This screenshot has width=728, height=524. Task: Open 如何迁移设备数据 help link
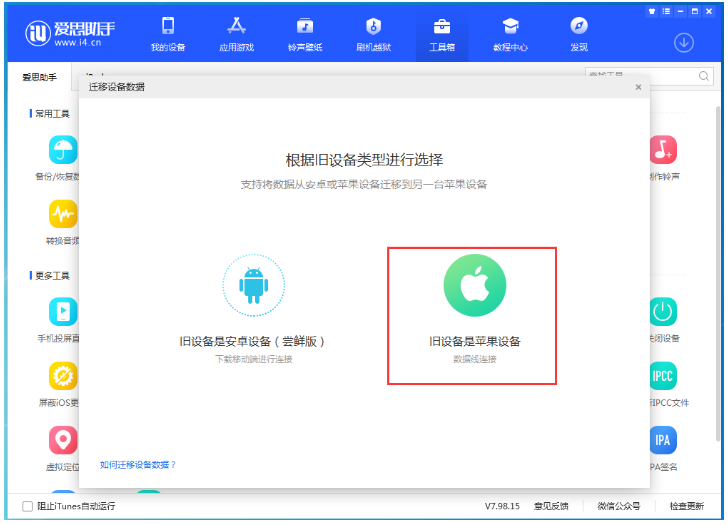click(138, 465)
